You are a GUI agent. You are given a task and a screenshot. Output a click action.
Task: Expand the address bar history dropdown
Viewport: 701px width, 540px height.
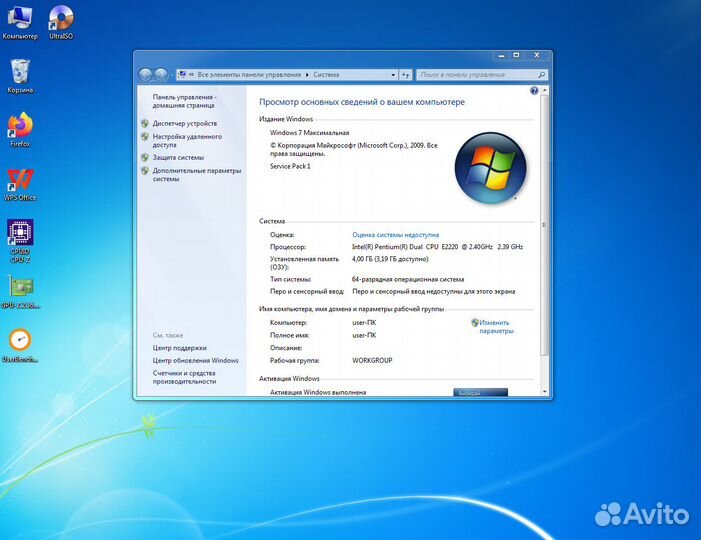393,75
